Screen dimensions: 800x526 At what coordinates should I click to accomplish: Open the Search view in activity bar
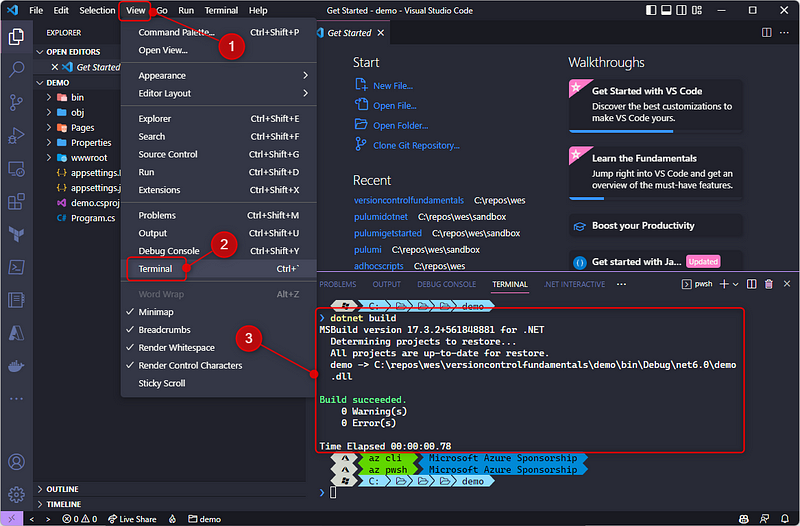pos(16,70)
